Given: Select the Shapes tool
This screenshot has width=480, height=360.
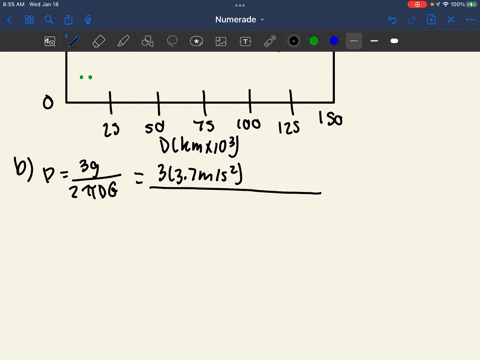Looking at the screenshot, I should coord(148,41).
